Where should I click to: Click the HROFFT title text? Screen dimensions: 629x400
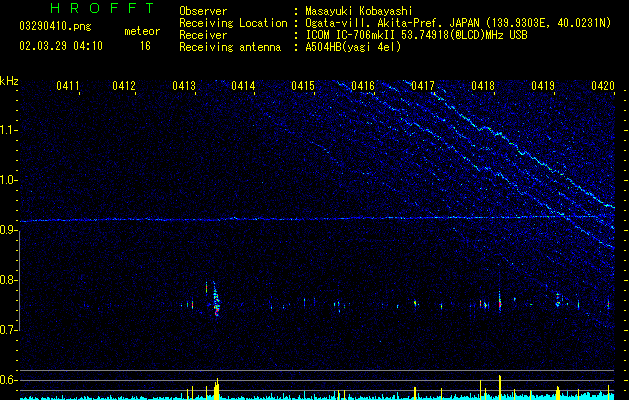click(x=103, y=8)
